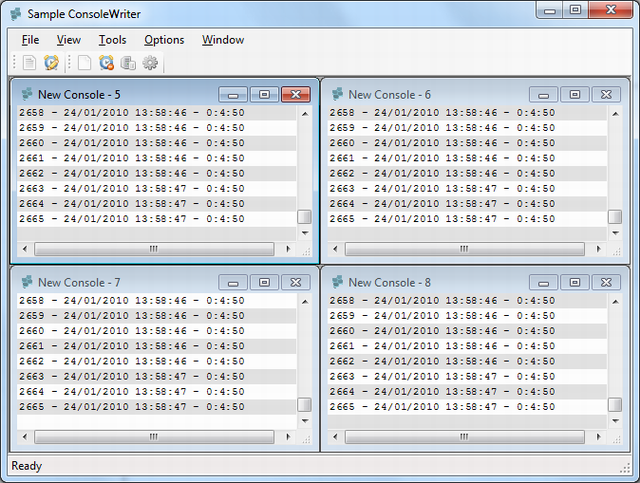Minimize the New Console - 5 window
This screenshot has height=483, width=640.
click(233, 95)
